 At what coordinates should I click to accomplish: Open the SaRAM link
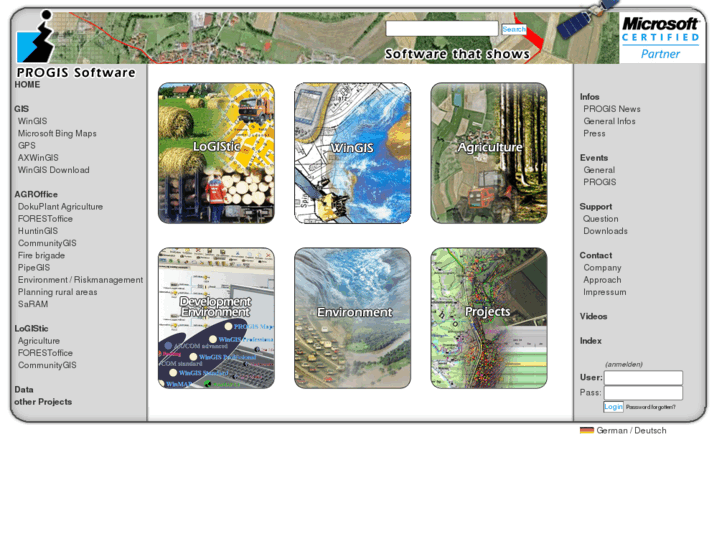click(33, 304)
